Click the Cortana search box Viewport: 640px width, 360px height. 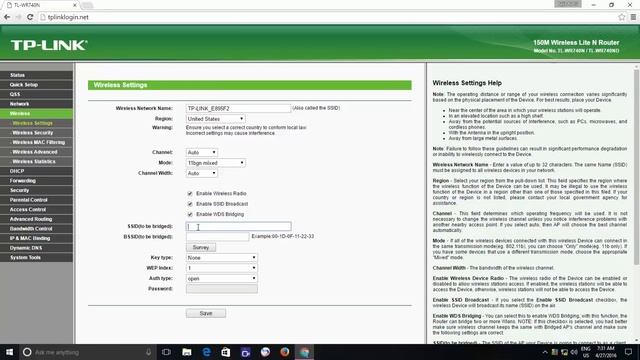click(x=88, y=352)
